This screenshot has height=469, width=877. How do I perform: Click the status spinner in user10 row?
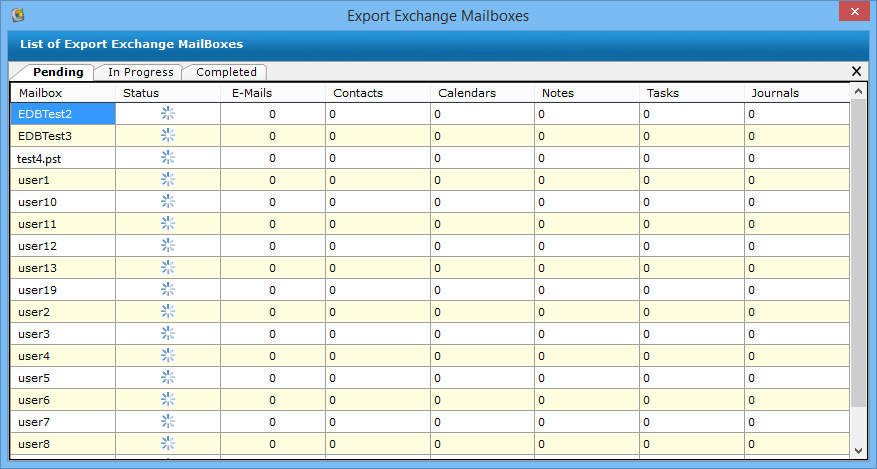coord(168,202)
